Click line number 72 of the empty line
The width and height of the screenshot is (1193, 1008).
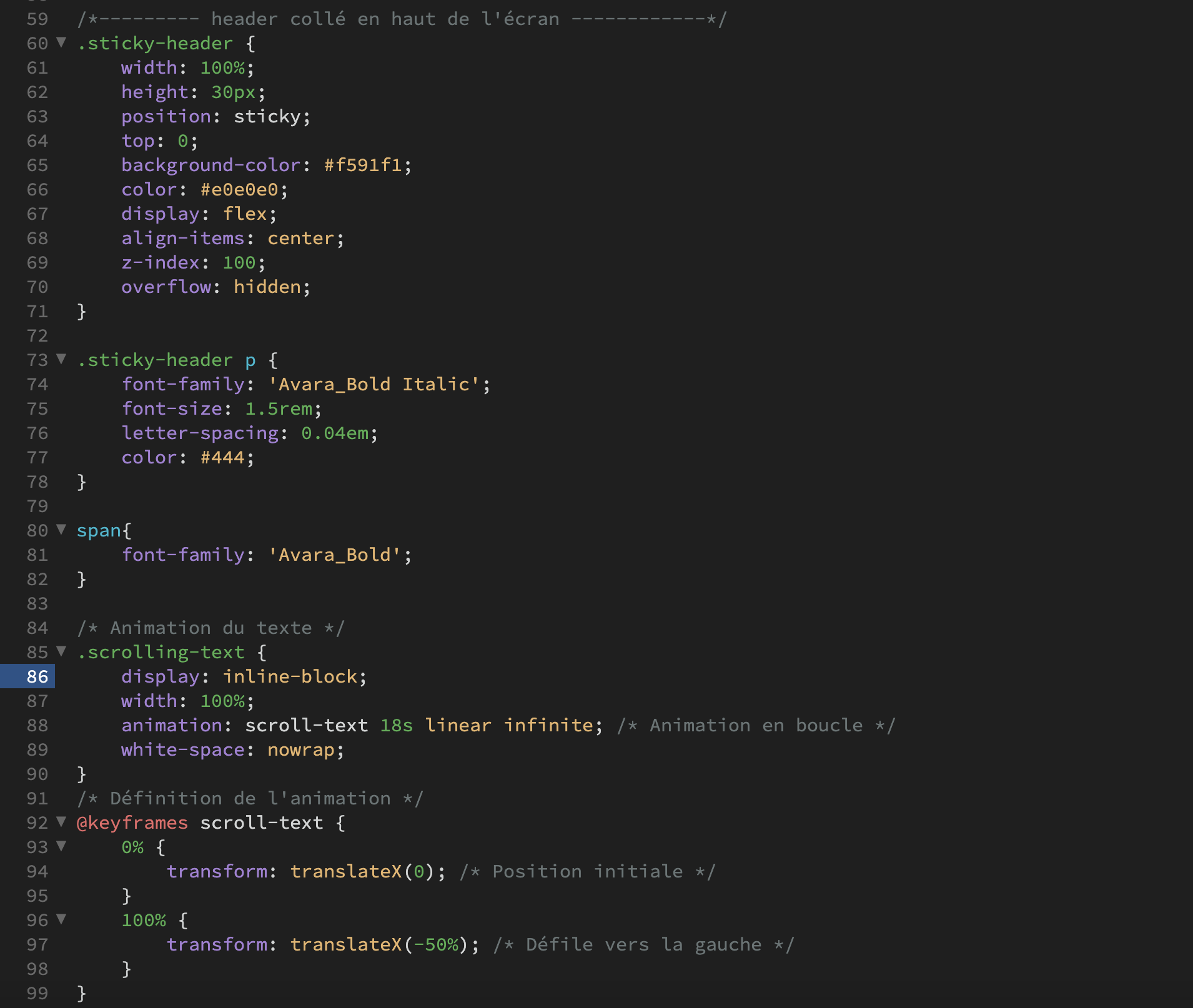37,335
